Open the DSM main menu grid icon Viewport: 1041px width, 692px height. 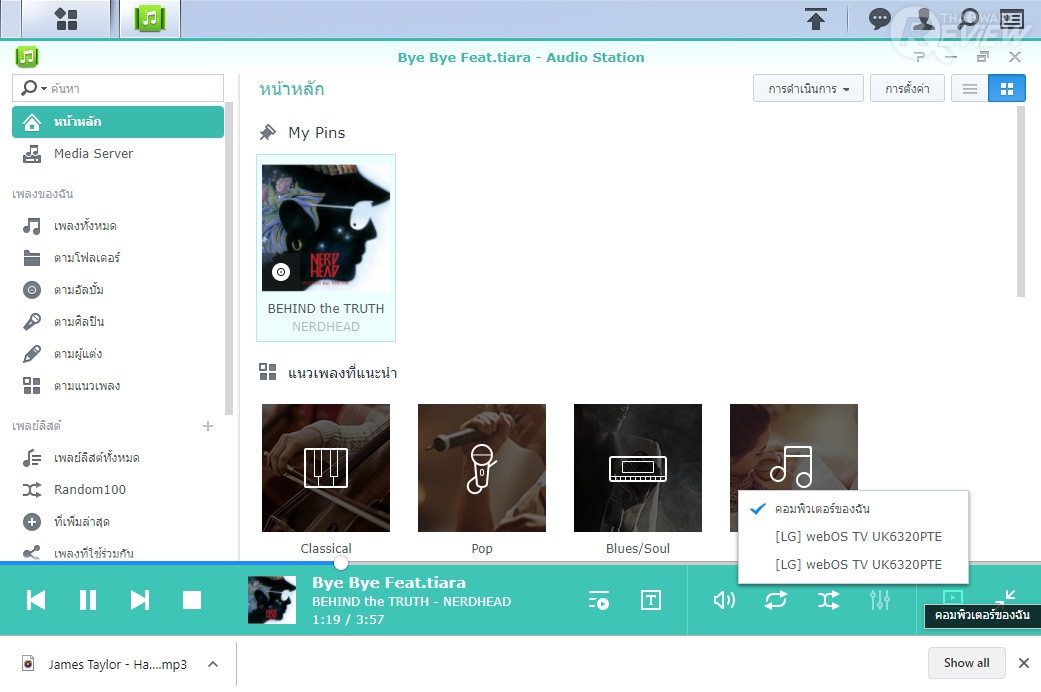(x=66, y=19)
